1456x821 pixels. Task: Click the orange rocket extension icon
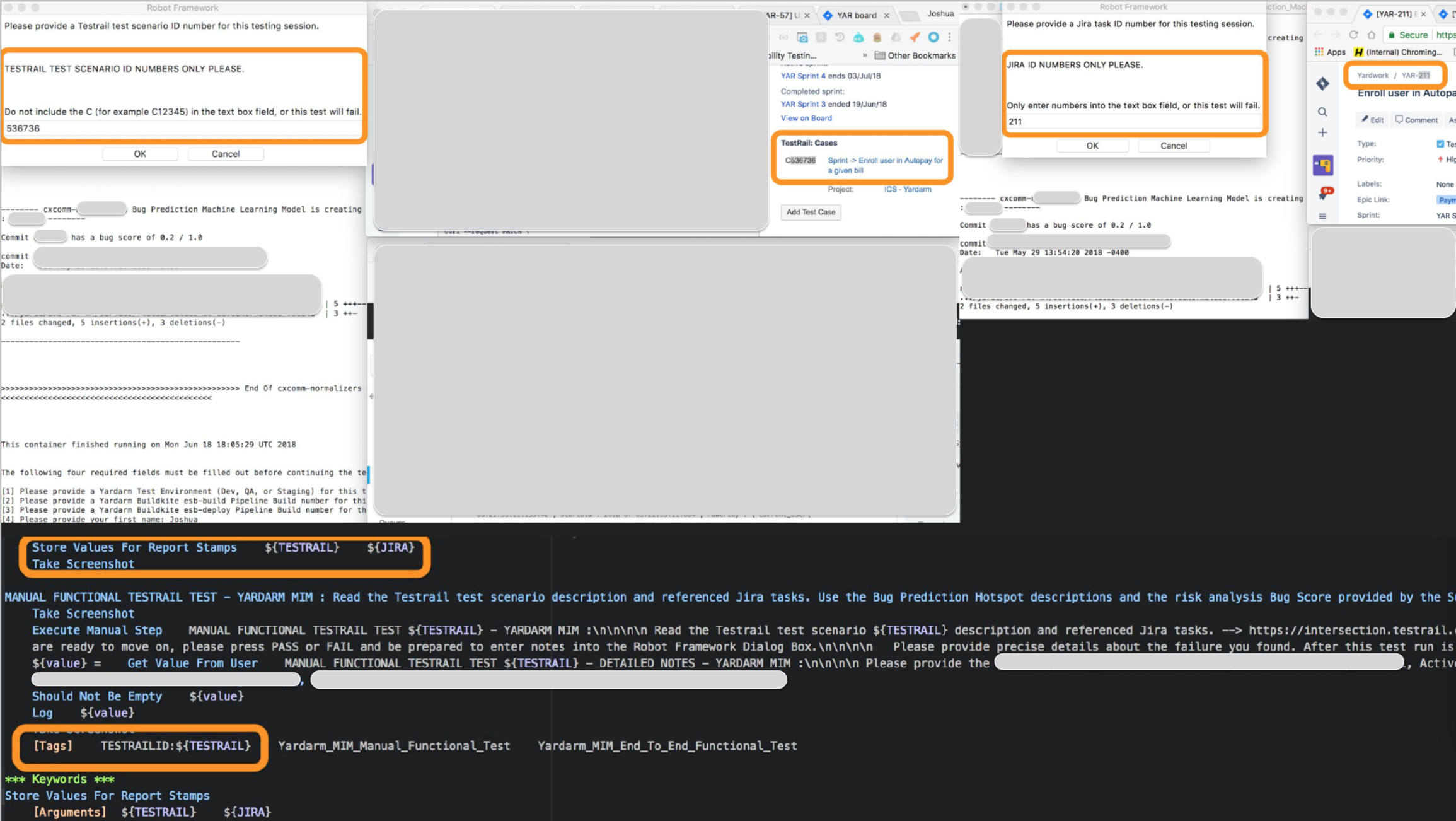[915, 37]
